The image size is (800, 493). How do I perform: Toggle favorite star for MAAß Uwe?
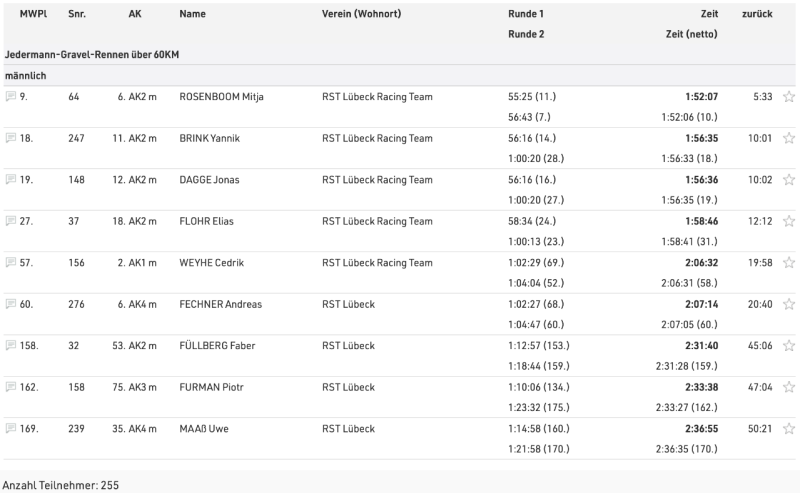[788, 429]
